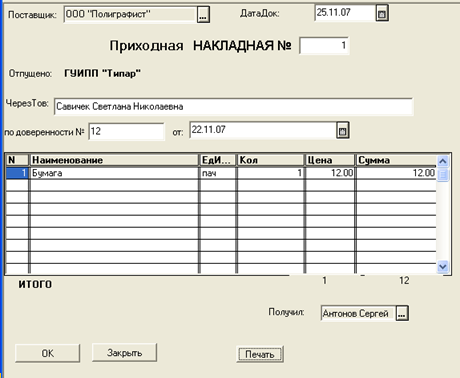Click the НАКЛАДНАЯ № number field

324,45
